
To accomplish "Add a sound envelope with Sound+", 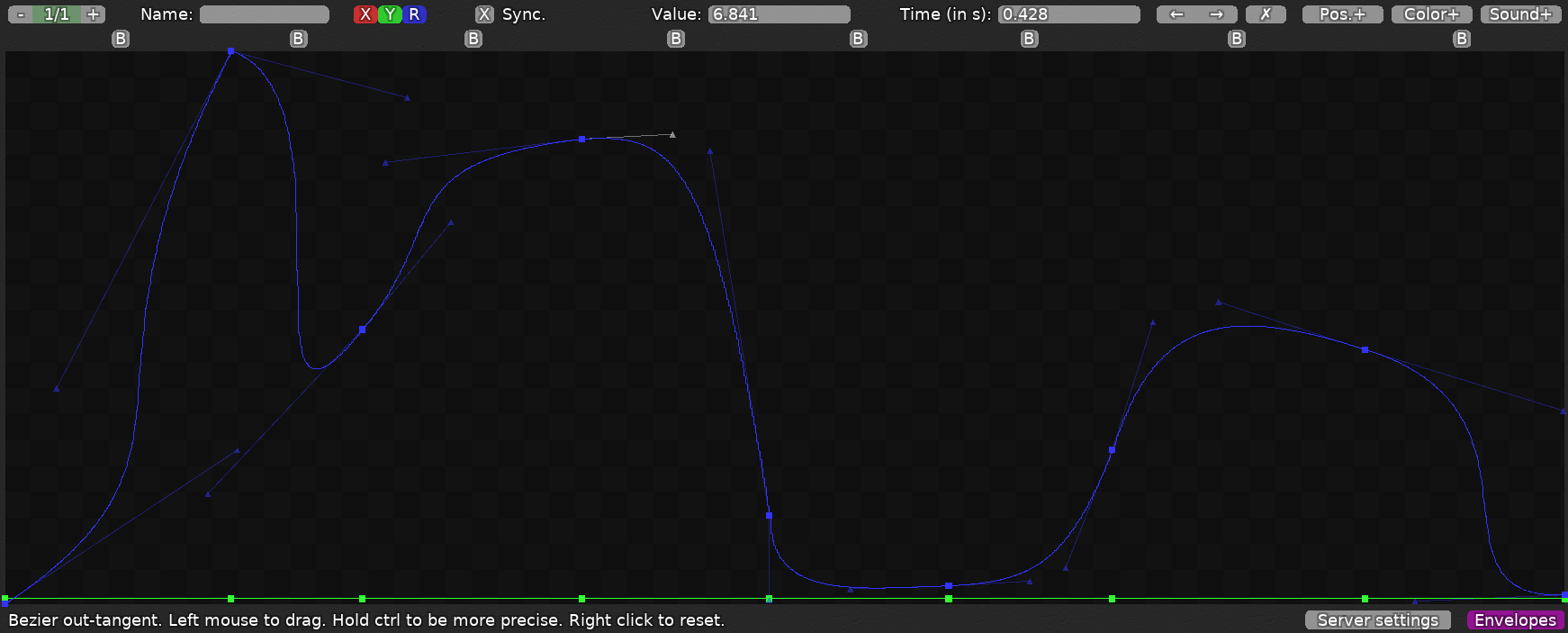I will point(1520,14).
